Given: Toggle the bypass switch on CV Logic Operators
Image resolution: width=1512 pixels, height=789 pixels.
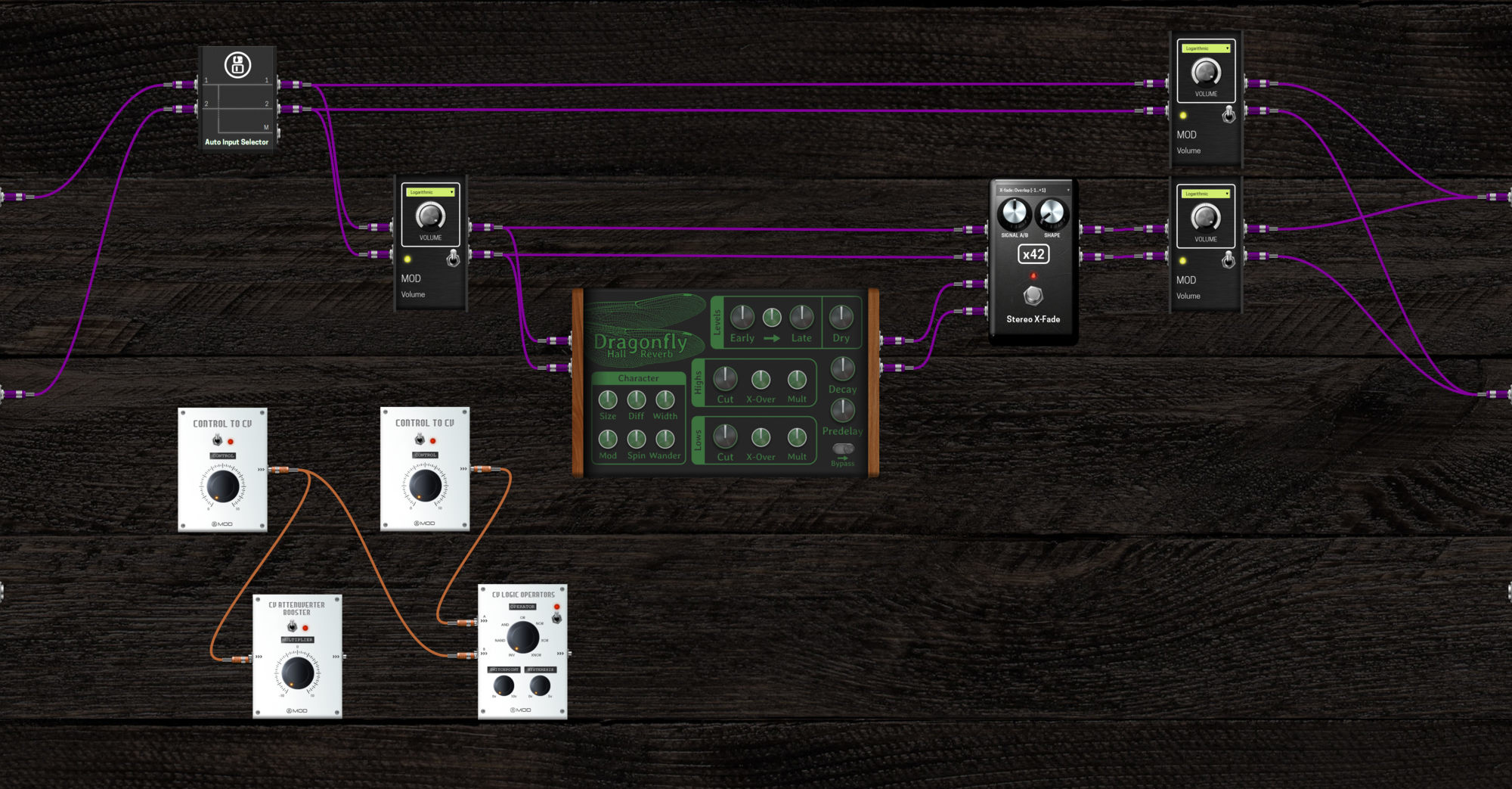Looking at the screenshot, I should click(x=557, y=617).
